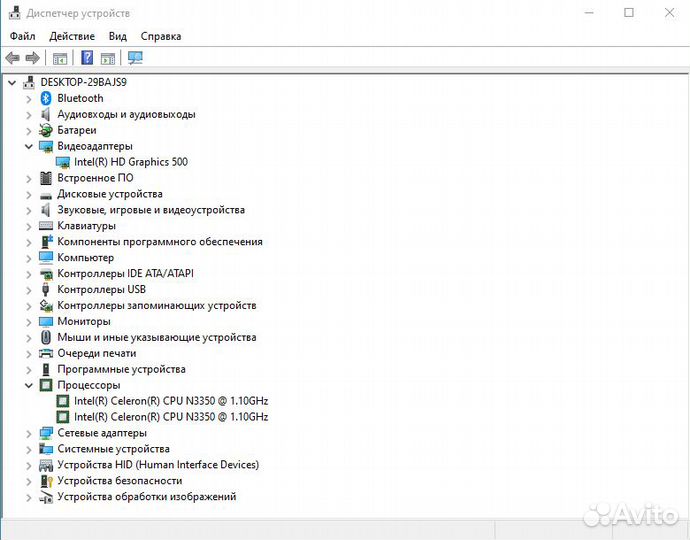Select the Дисковые устройства label

coord(110,194)
